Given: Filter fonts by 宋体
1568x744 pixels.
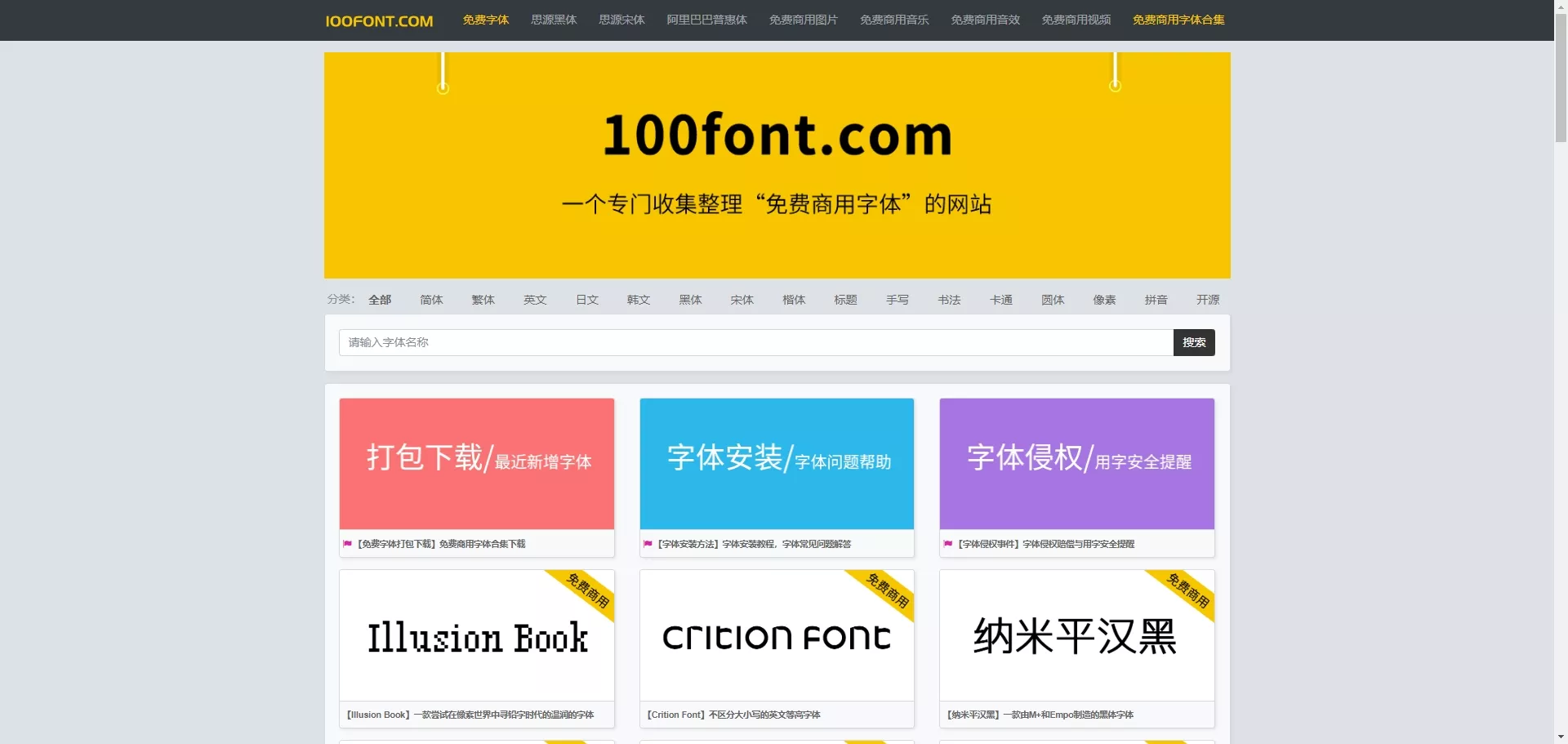Looking at the screenshot, I should point(742,300).
